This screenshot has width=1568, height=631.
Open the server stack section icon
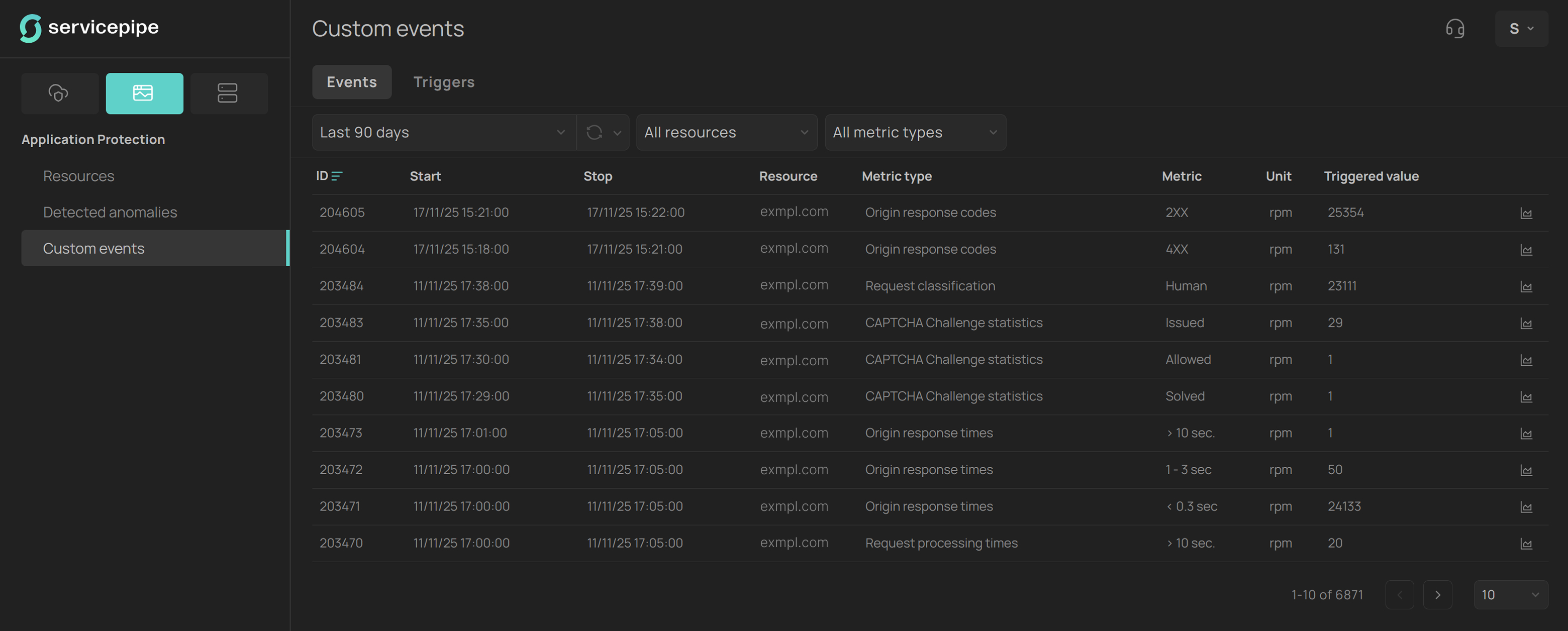coord(228,93)
